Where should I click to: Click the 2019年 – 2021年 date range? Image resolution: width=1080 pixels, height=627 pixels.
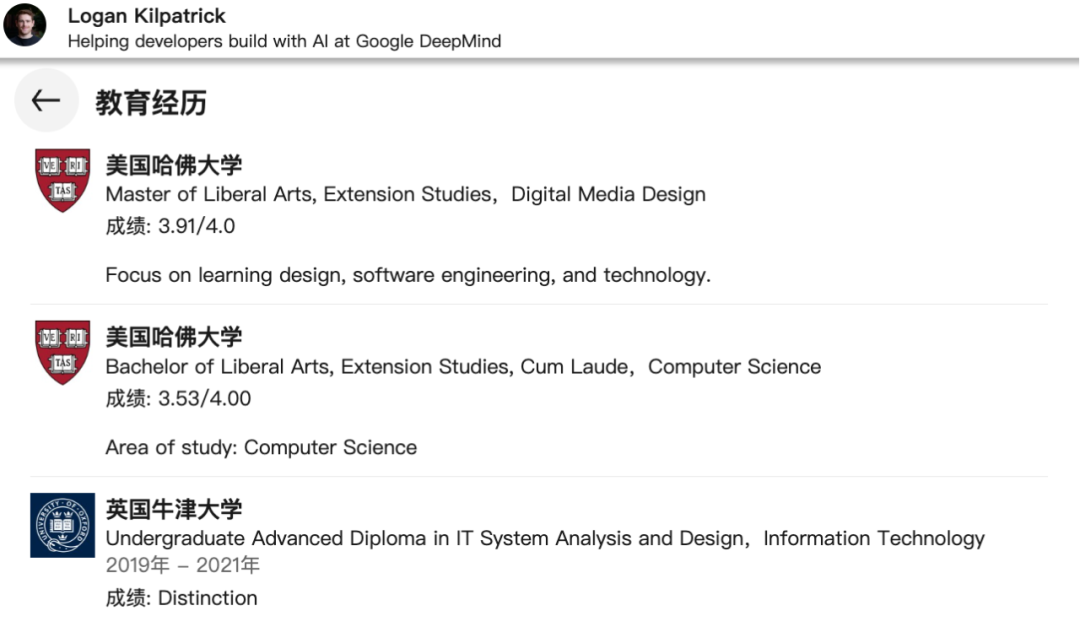(x=182, y=565)
